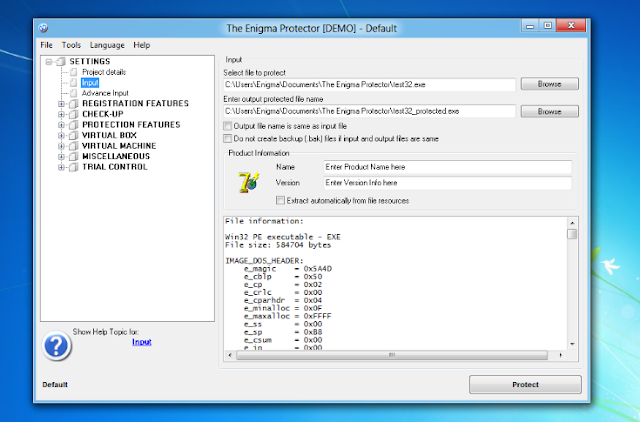640x422 pixels.
Task: Click the output protected file name field
Action: click(369, 111)
